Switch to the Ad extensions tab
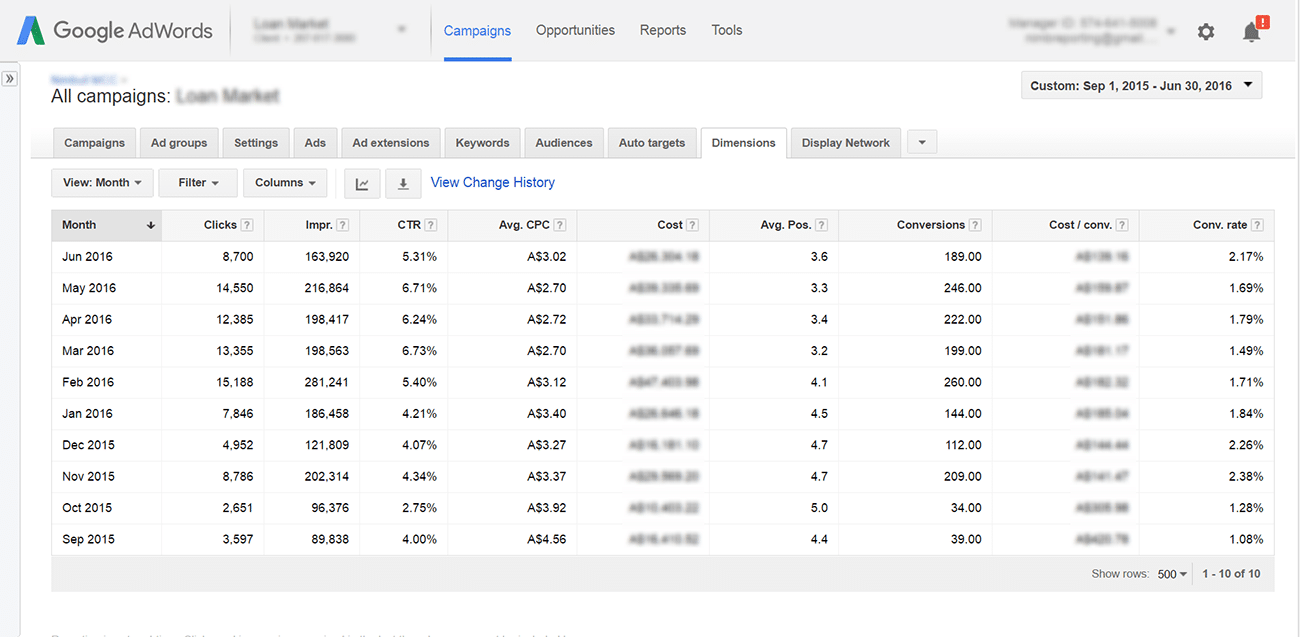This screenshot has width=1300, height=637. [x=391, y=143]
